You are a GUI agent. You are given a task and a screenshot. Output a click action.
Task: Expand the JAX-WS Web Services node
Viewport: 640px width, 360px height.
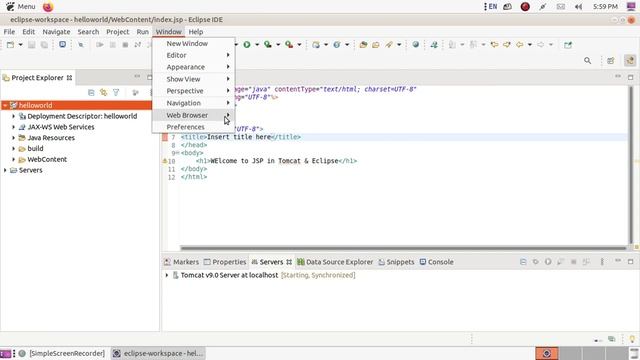pos(13,127)
